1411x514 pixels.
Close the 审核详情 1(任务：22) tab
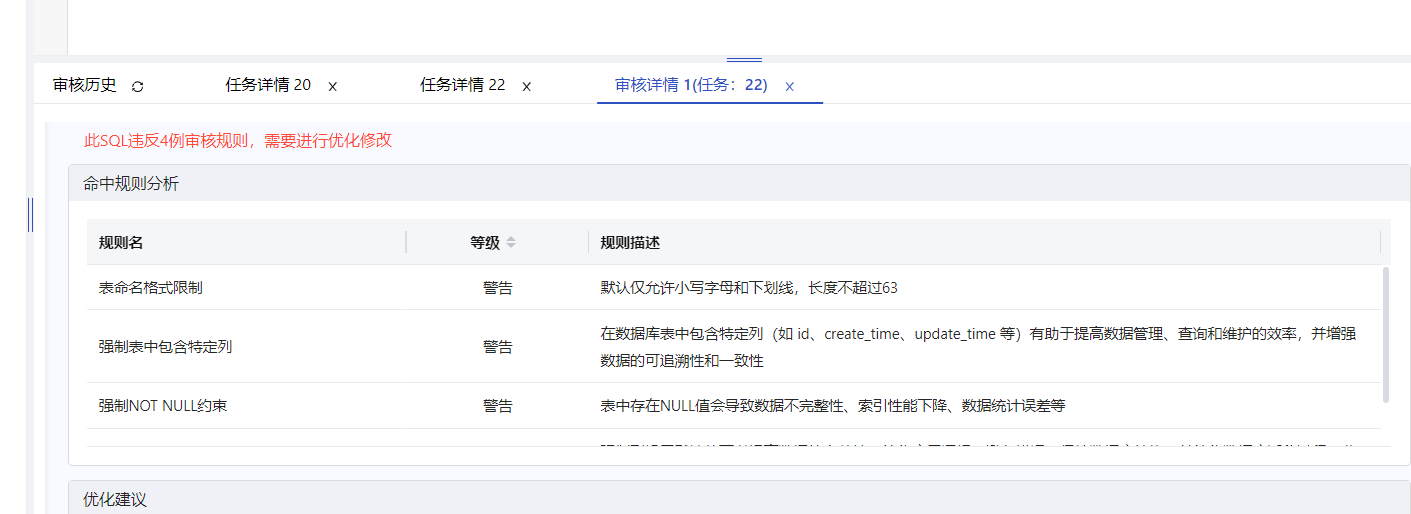pos(789,86)
